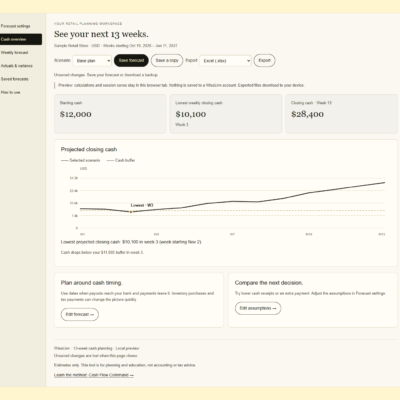
Task: Click the 'Closing cash · Week 13' label
Action: pos(311,103)
